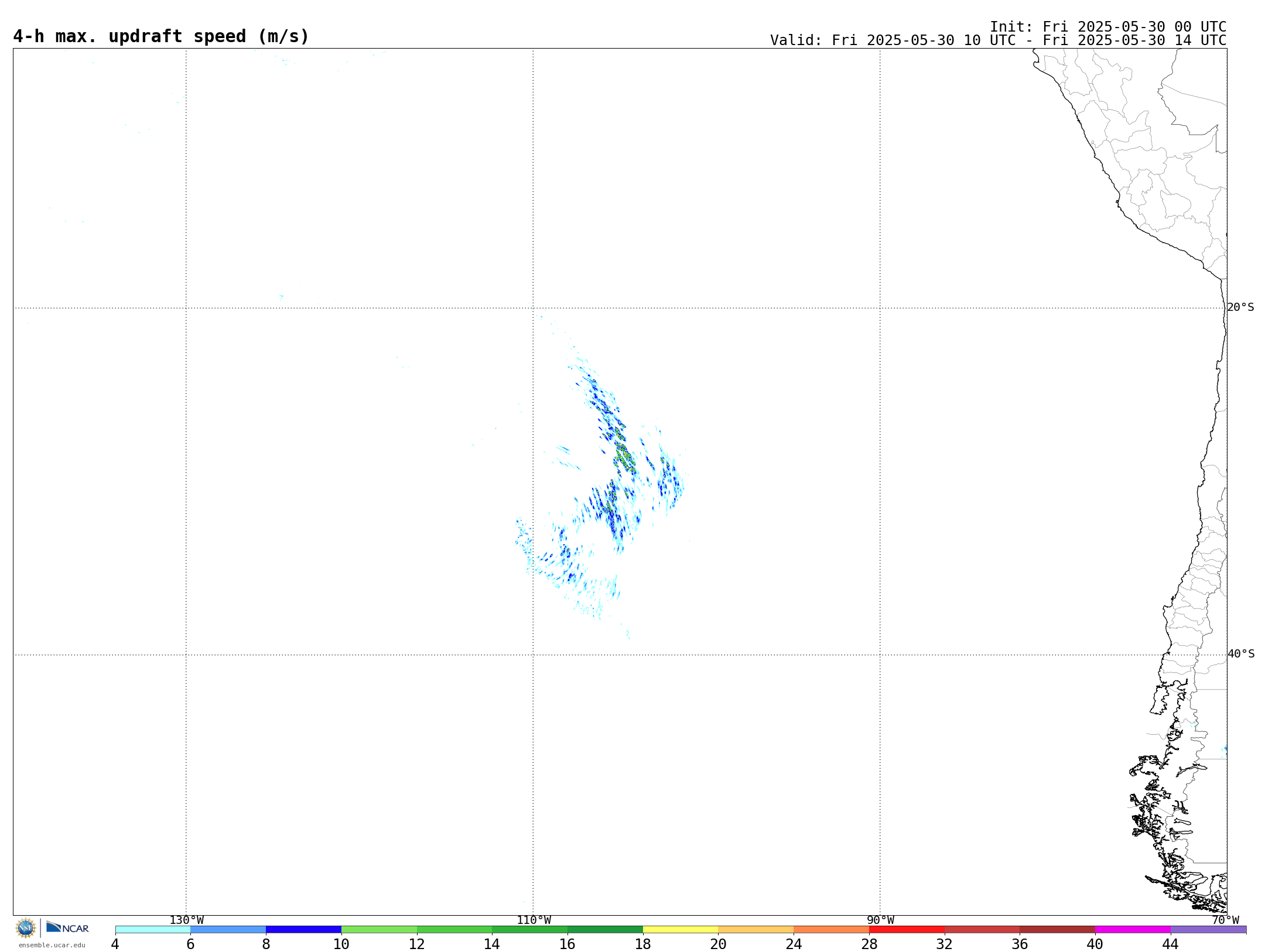Click the 40°S latitude label

(x=1241, y=654)
